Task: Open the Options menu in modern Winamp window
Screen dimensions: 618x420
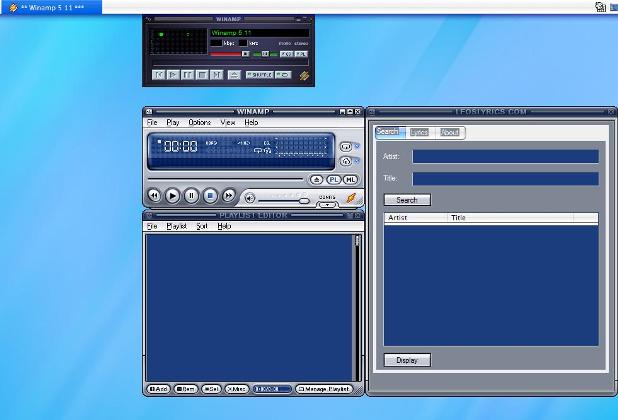Action: (199, 123)
